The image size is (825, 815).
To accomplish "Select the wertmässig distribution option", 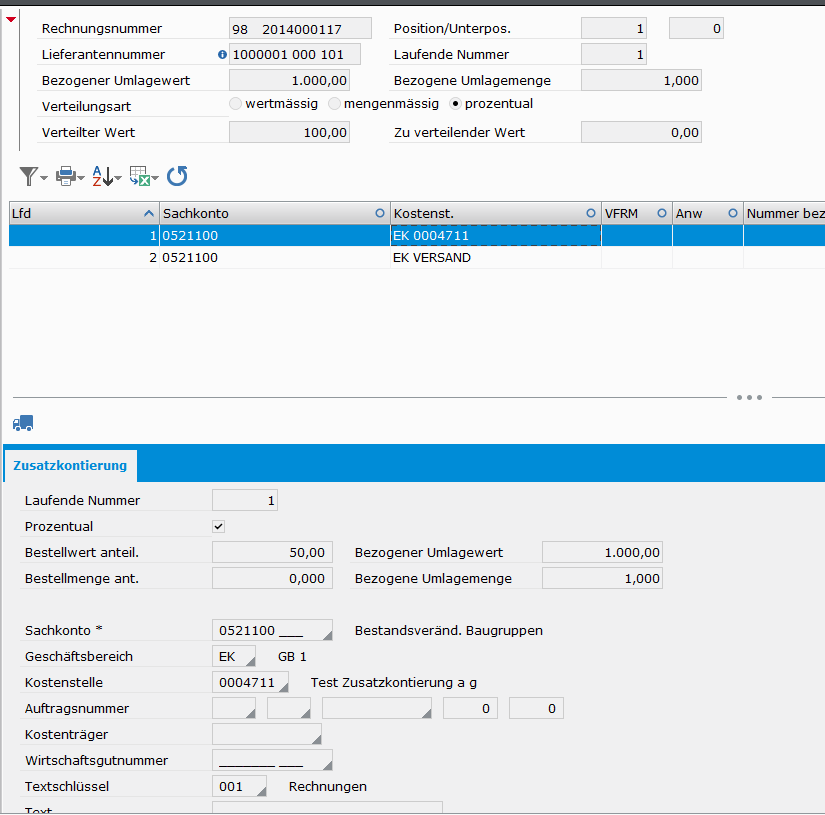I will tap(236, 104).
